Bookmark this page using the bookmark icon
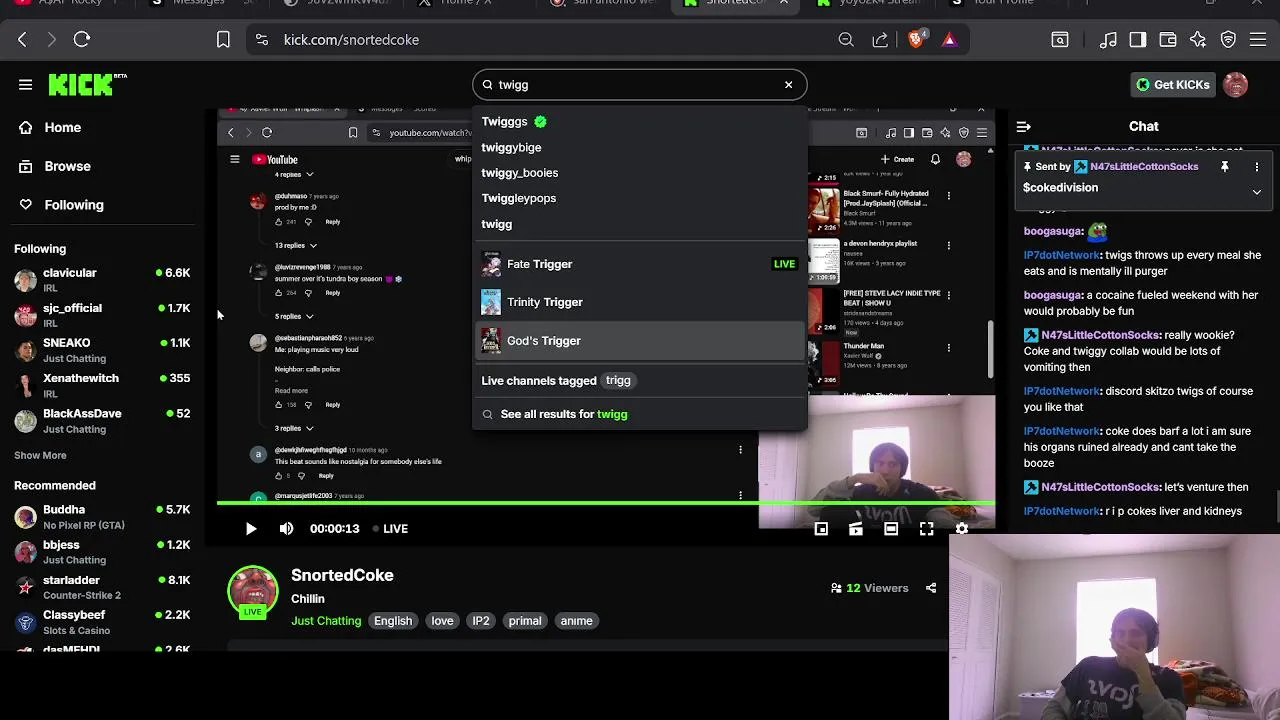The width and height of the screenshot is (1280, 720). [x=223, y=40]
